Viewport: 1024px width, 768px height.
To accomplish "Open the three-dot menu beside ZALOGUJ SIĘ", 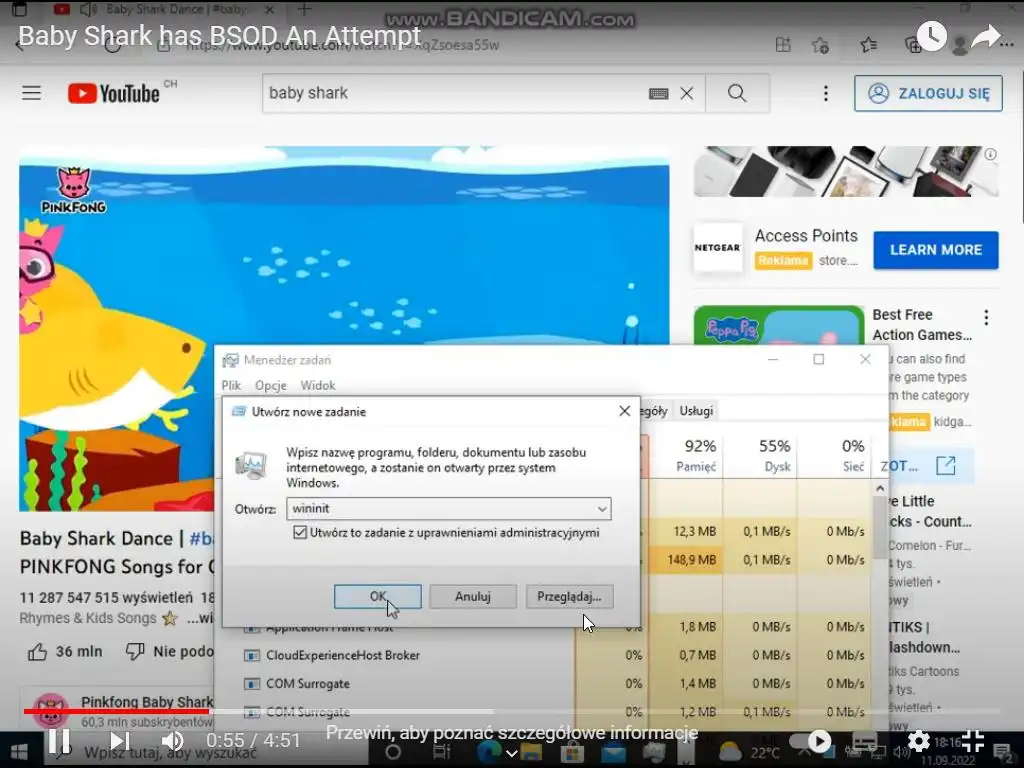I will click(825, 93).
